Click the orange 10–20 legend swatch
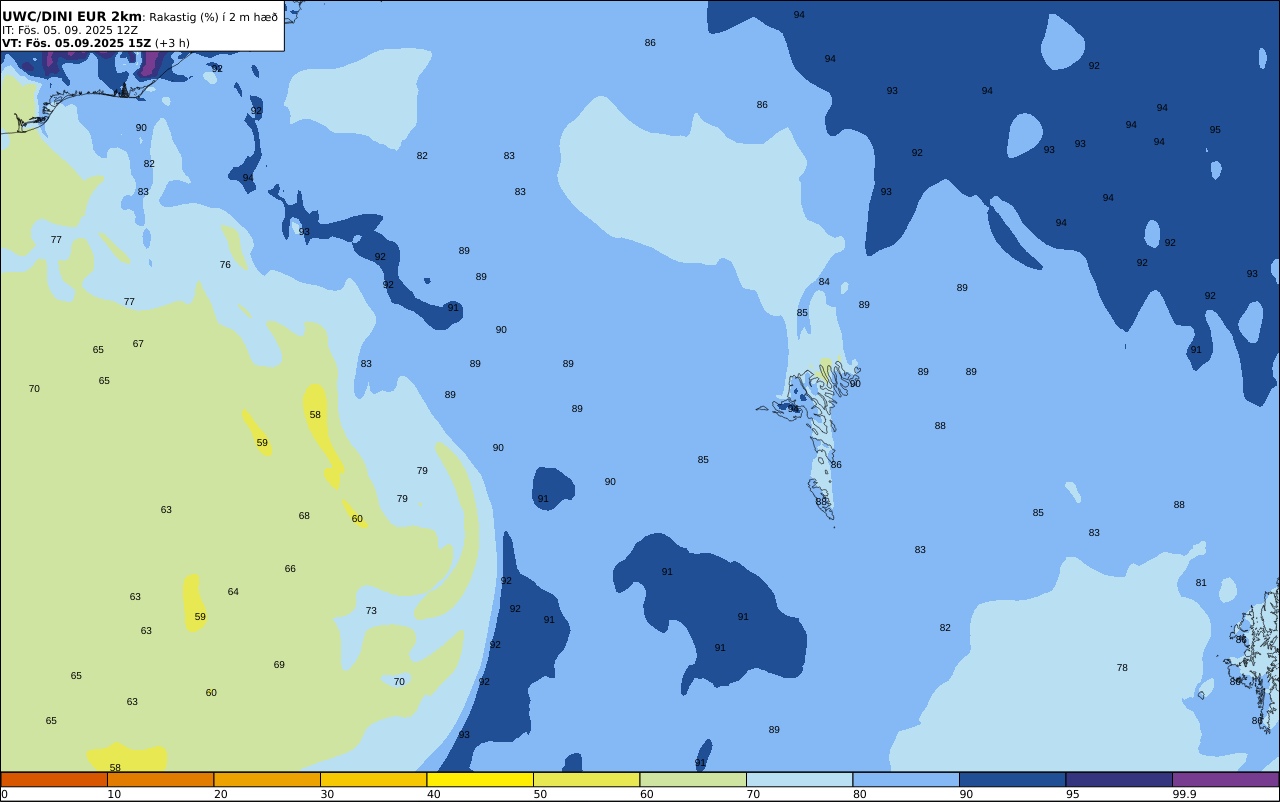The height and width of the screenshot is (802, 1280). [x=160, y=779]
